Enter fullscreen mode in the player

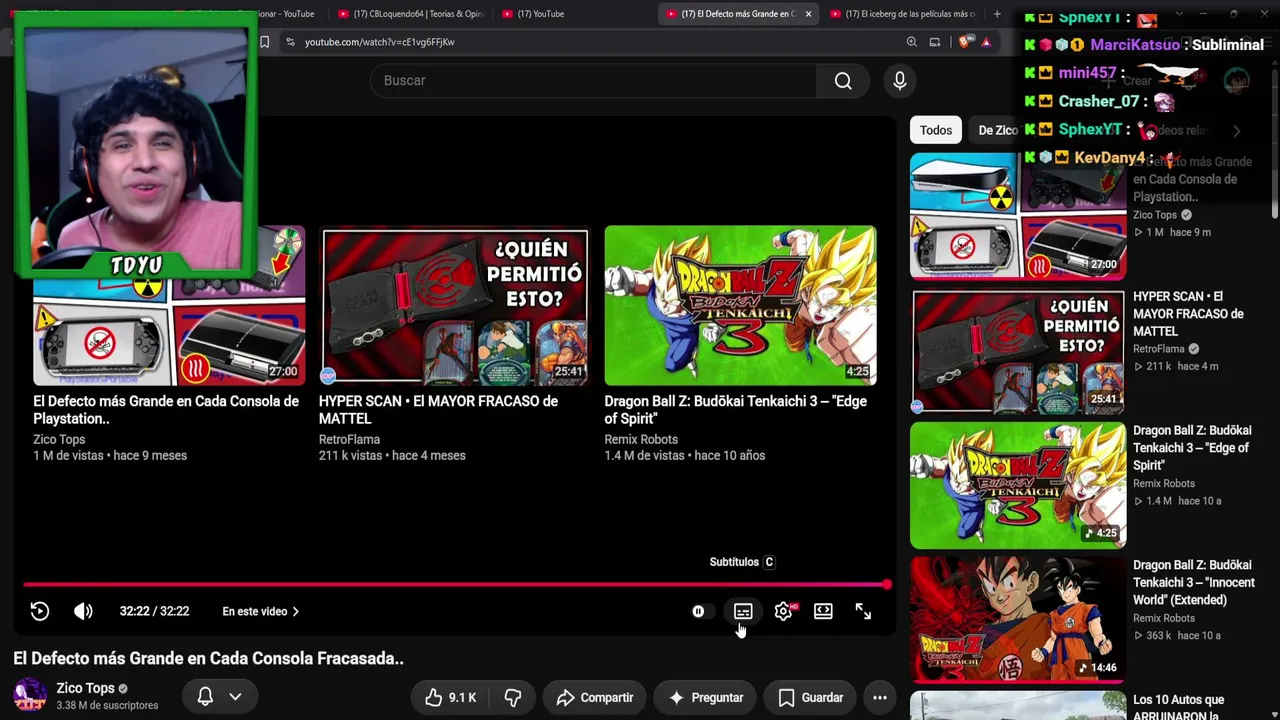click(863, 611)
